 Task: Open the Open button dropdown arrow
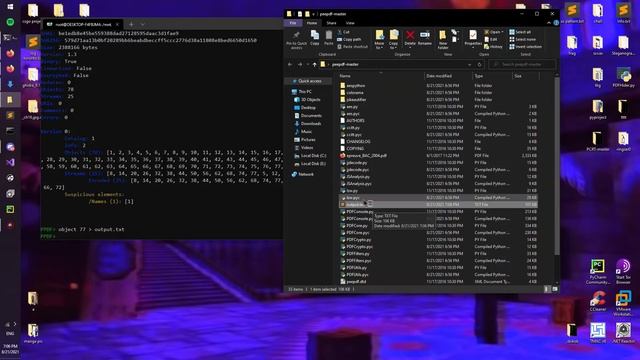tap(501, 32)
